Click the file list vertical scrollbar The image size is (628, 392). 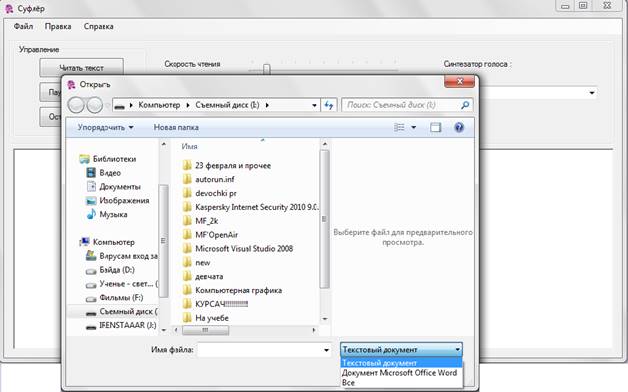(x=325, y=219)
